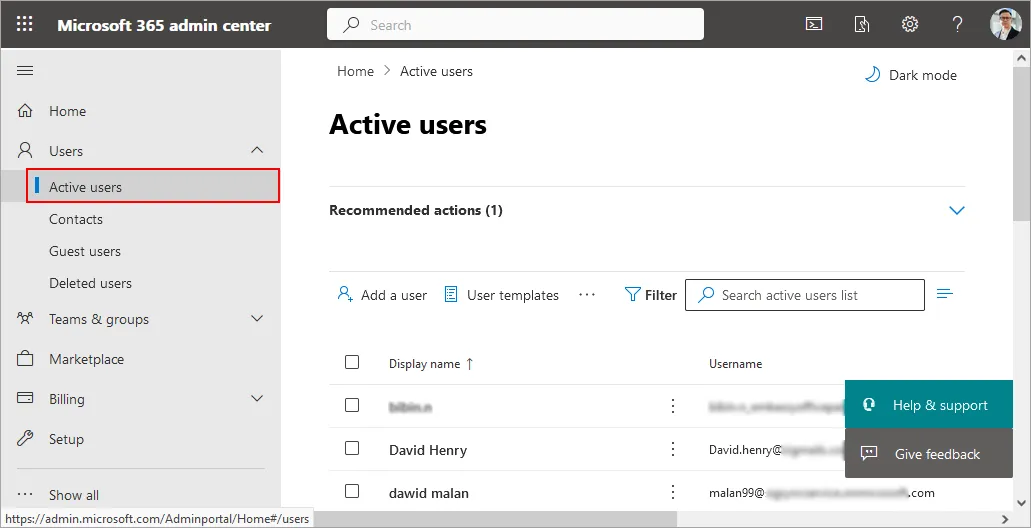Click the Add a user person icon
This screenshot has height=528, width=1031.
click(x=345, y=294)
